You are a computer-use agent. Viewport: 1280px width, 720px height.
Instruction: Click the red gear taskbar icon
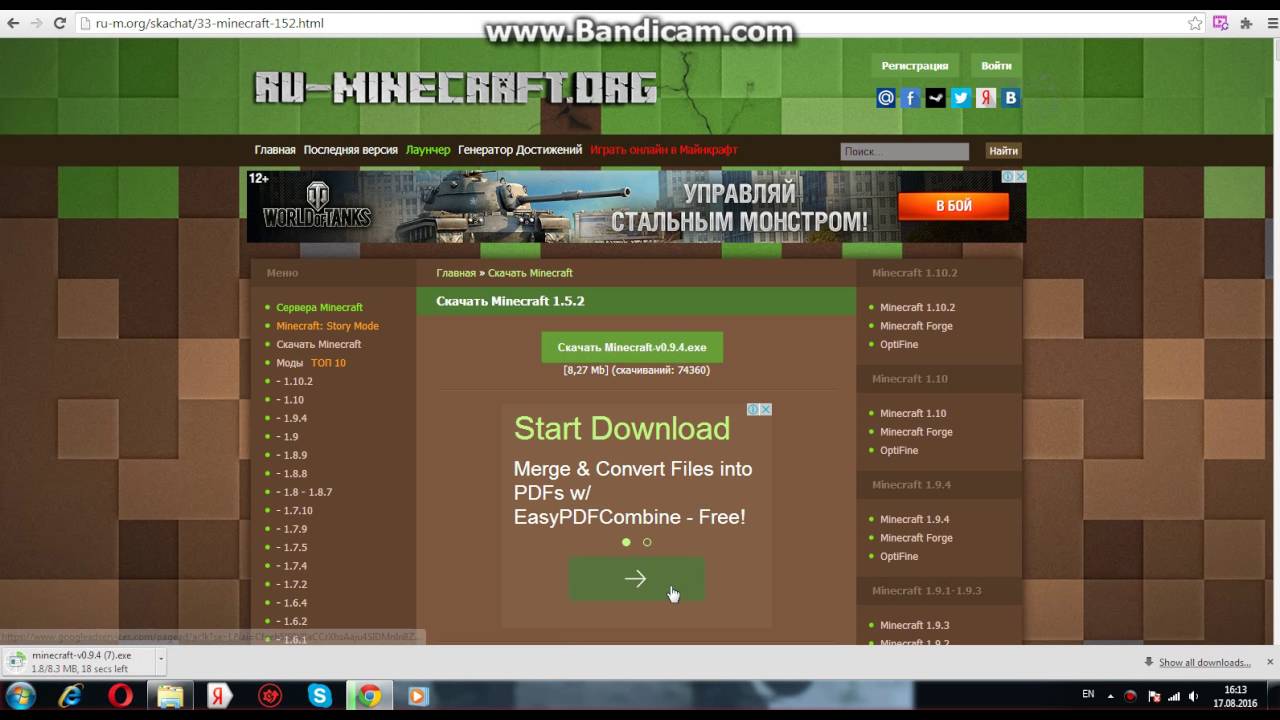[270, 696]
